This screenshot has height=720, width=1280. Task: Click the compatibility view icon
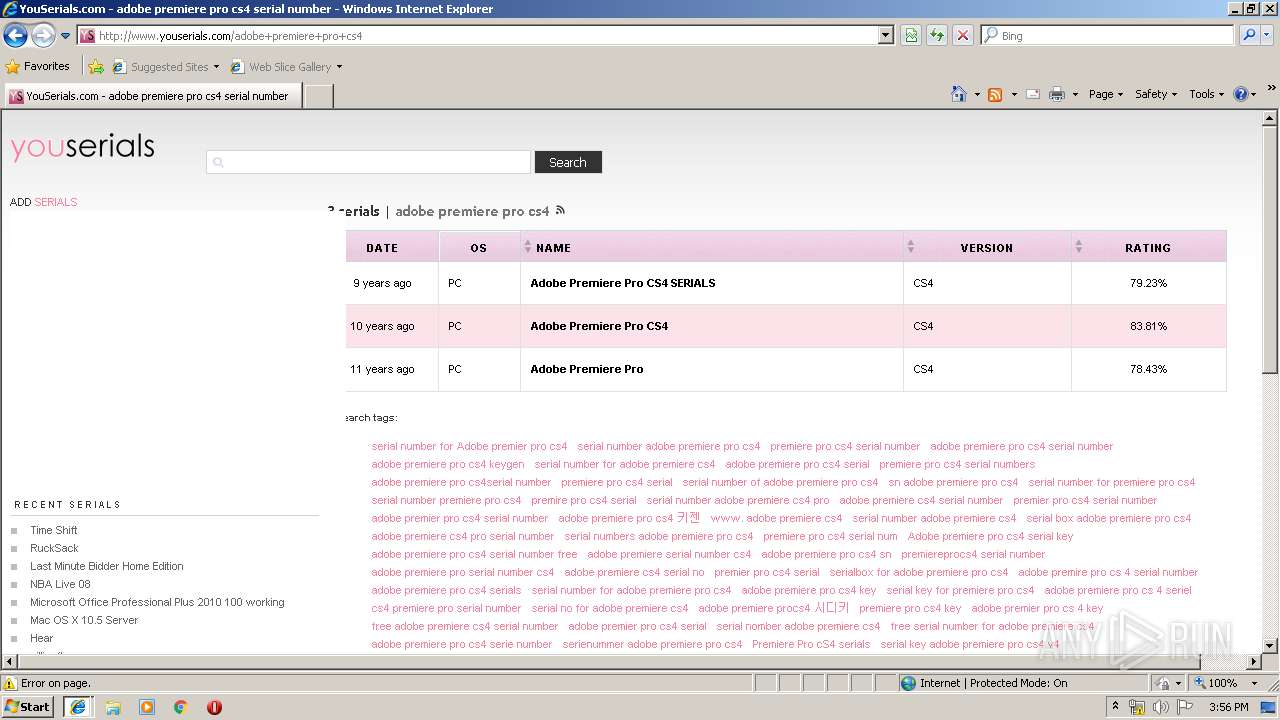point(911,35)
